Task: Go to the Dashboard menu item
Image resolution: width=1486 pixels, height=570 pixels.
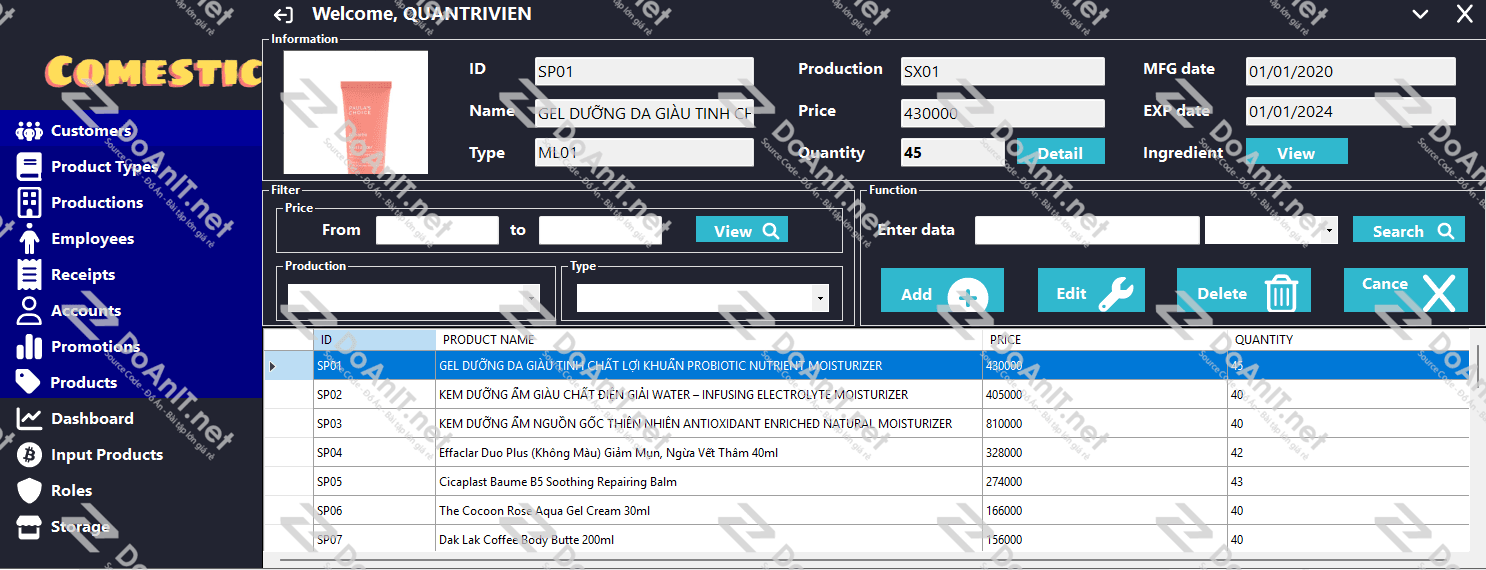Action: click(92, 419)
